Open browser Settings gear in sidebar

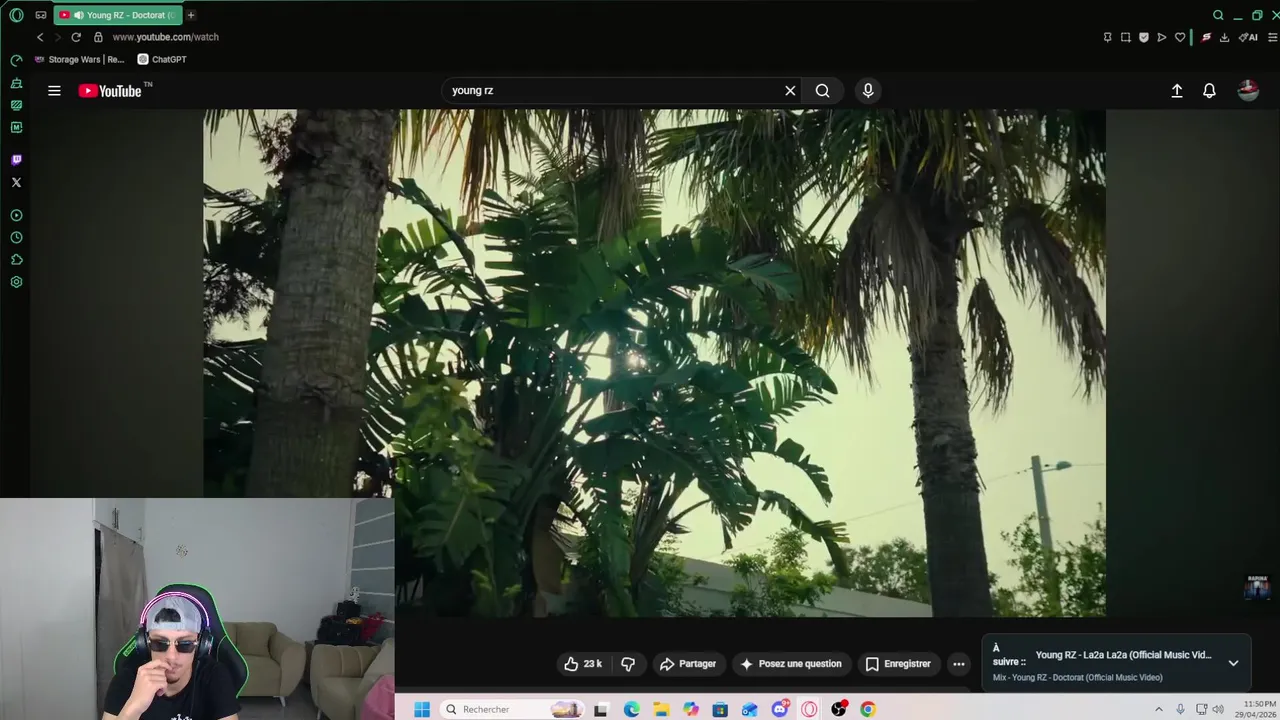16,282
